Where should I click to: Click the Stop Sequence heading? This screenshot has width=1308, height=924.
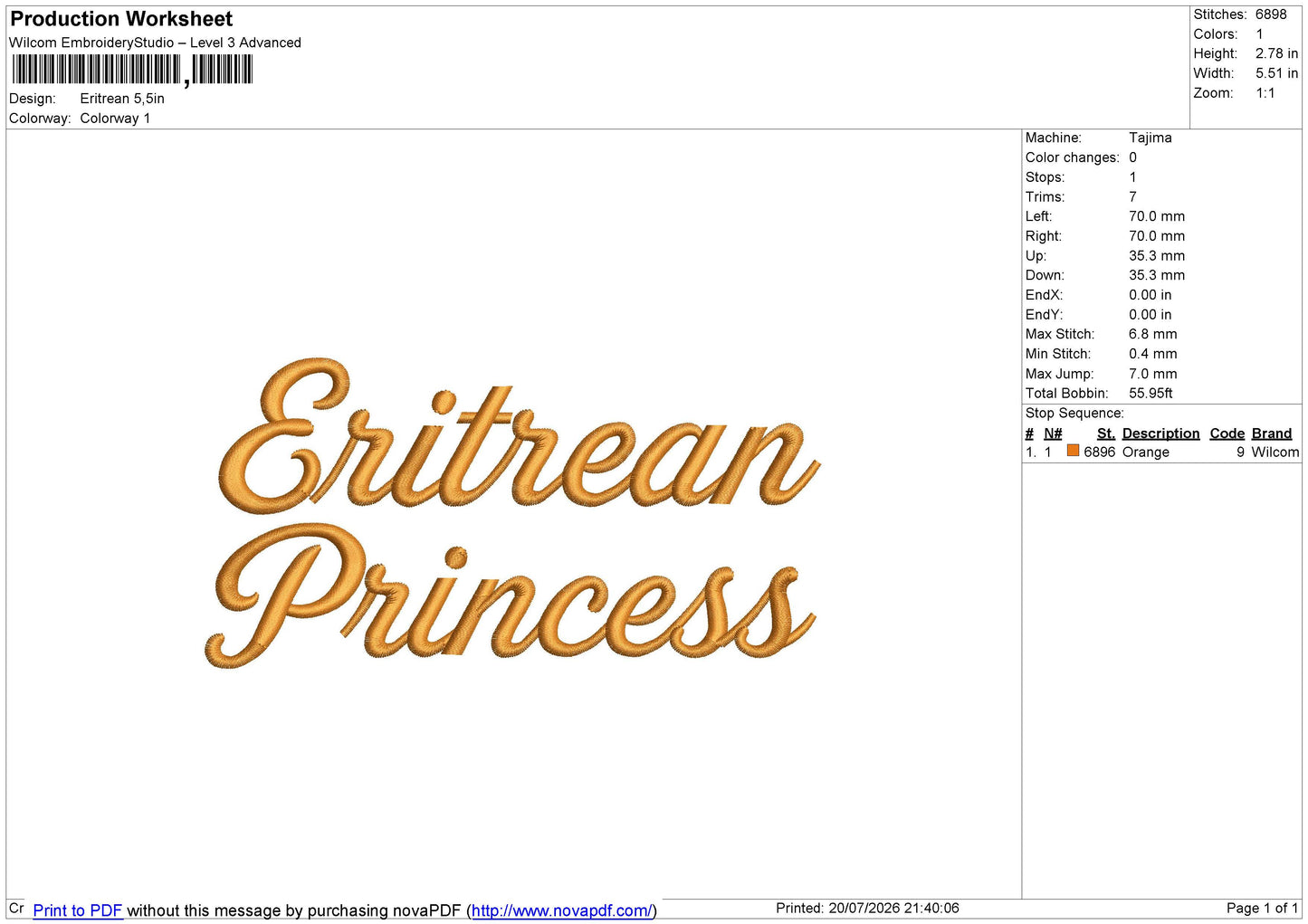coord(1074,413)
